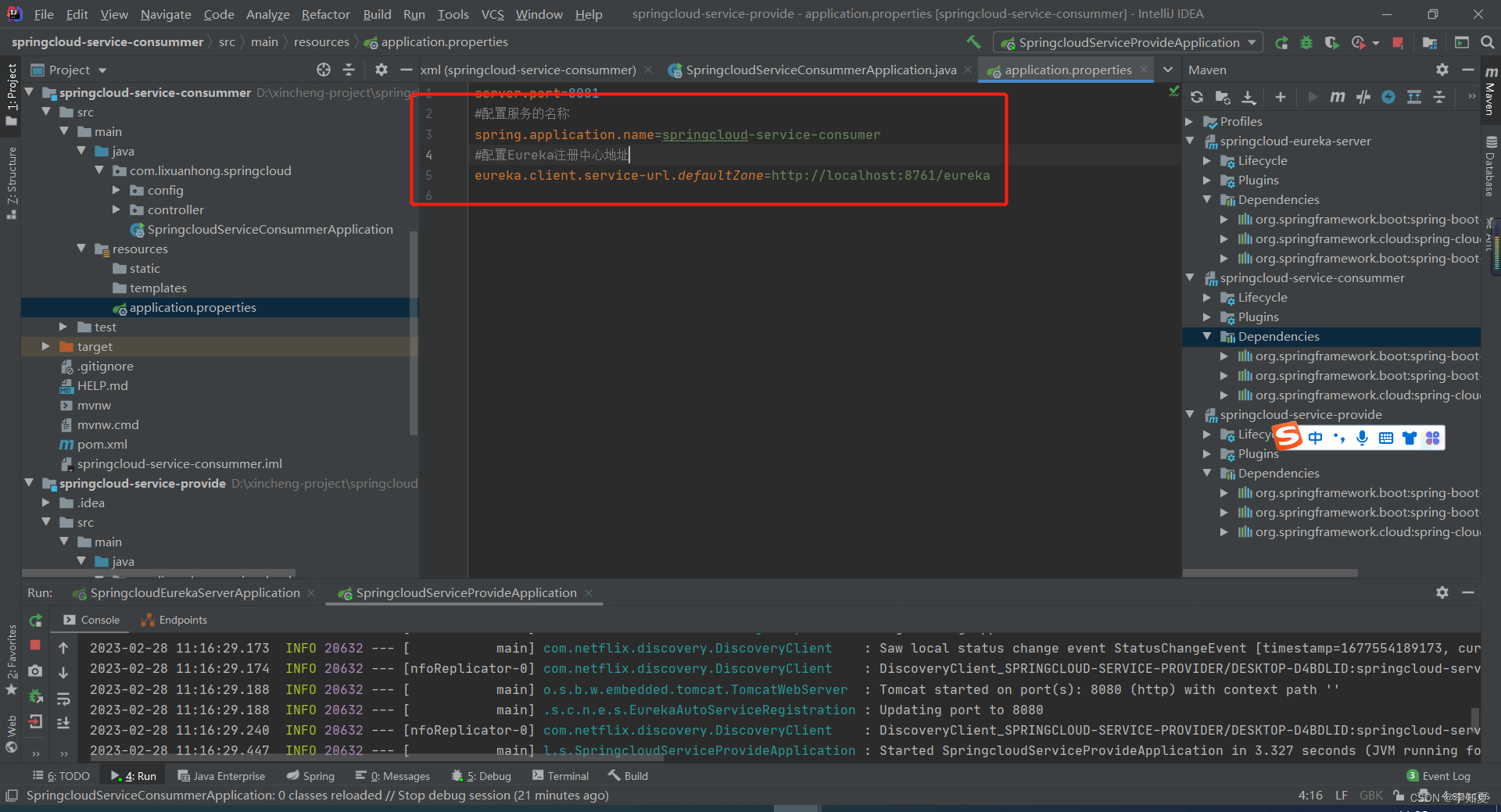Open the Navigate menu

pos(166,14)
